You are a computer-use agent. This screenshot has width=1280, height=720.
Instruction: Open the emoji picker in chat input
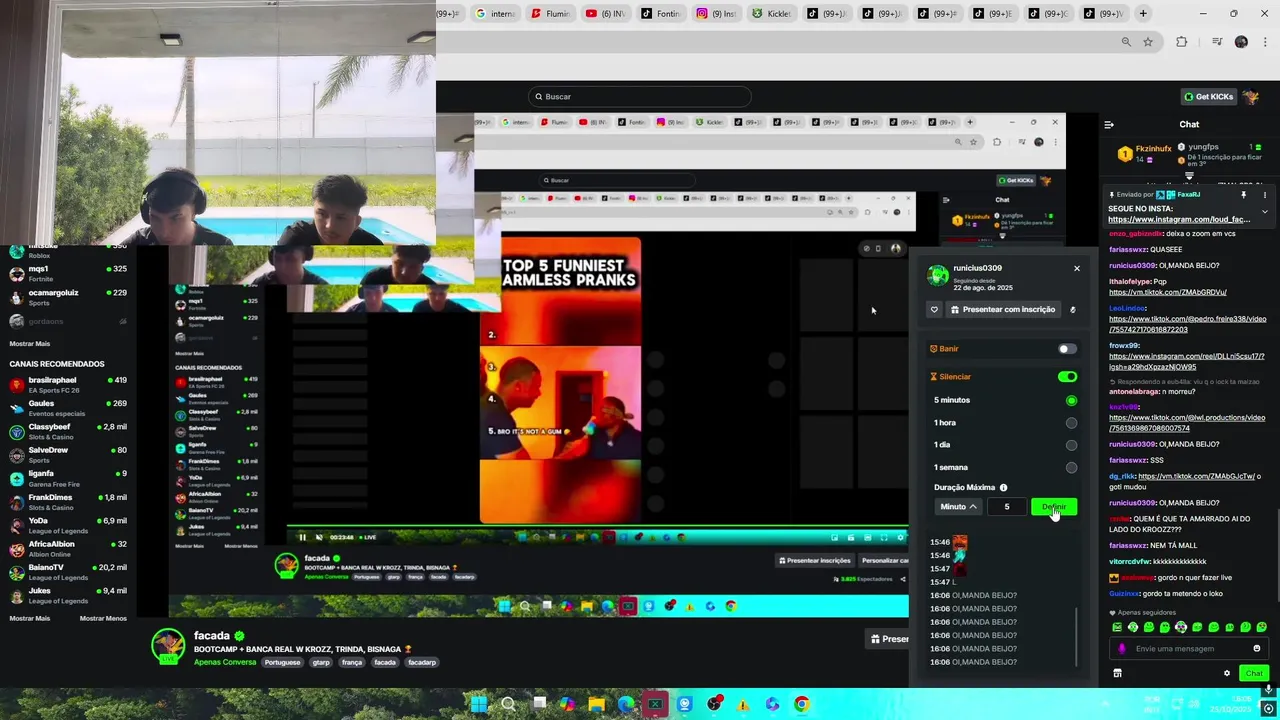(x=1257, y=649)
